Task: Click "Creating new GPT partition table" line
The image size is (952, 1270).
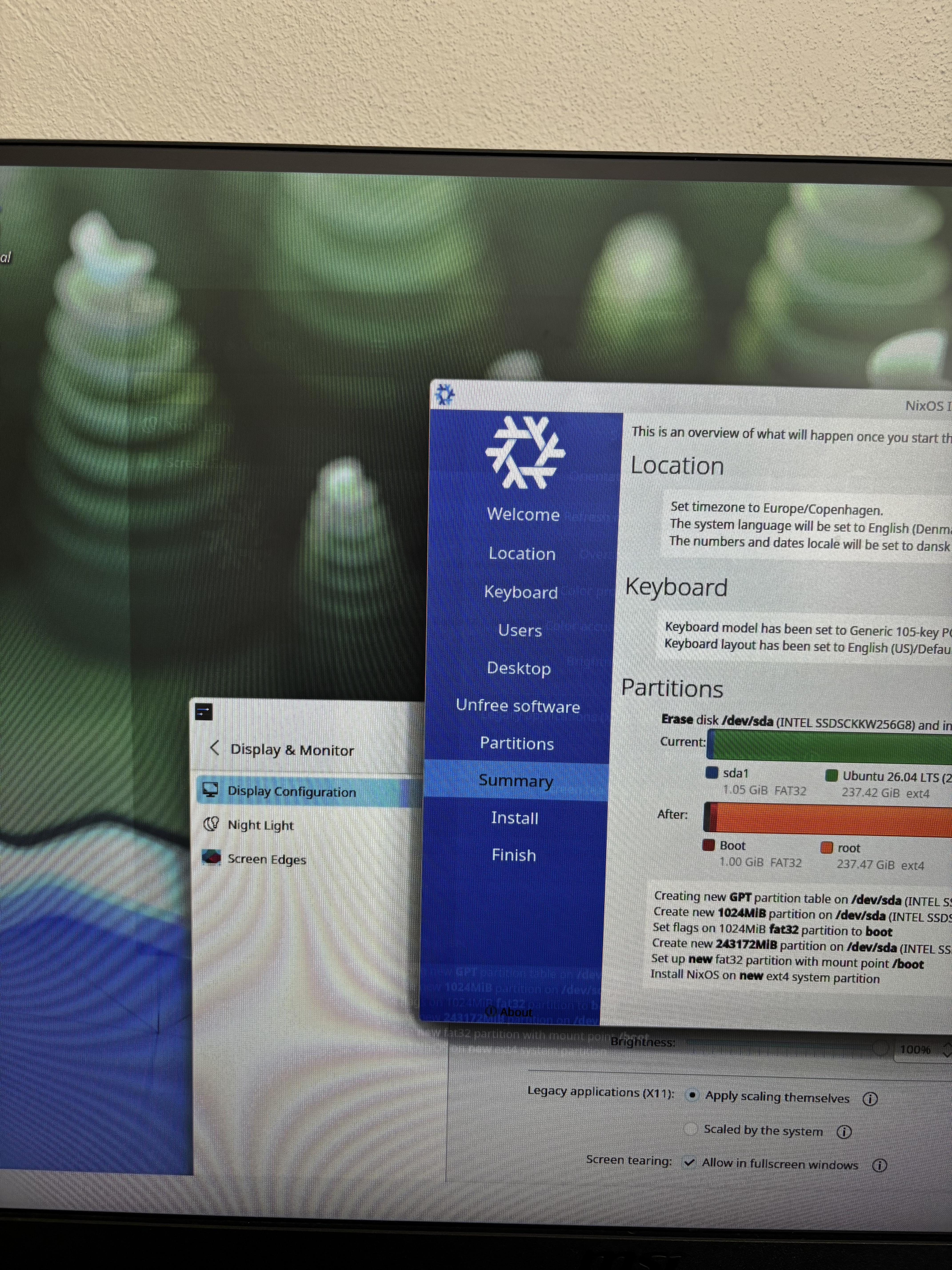Action: pos(803,898)
